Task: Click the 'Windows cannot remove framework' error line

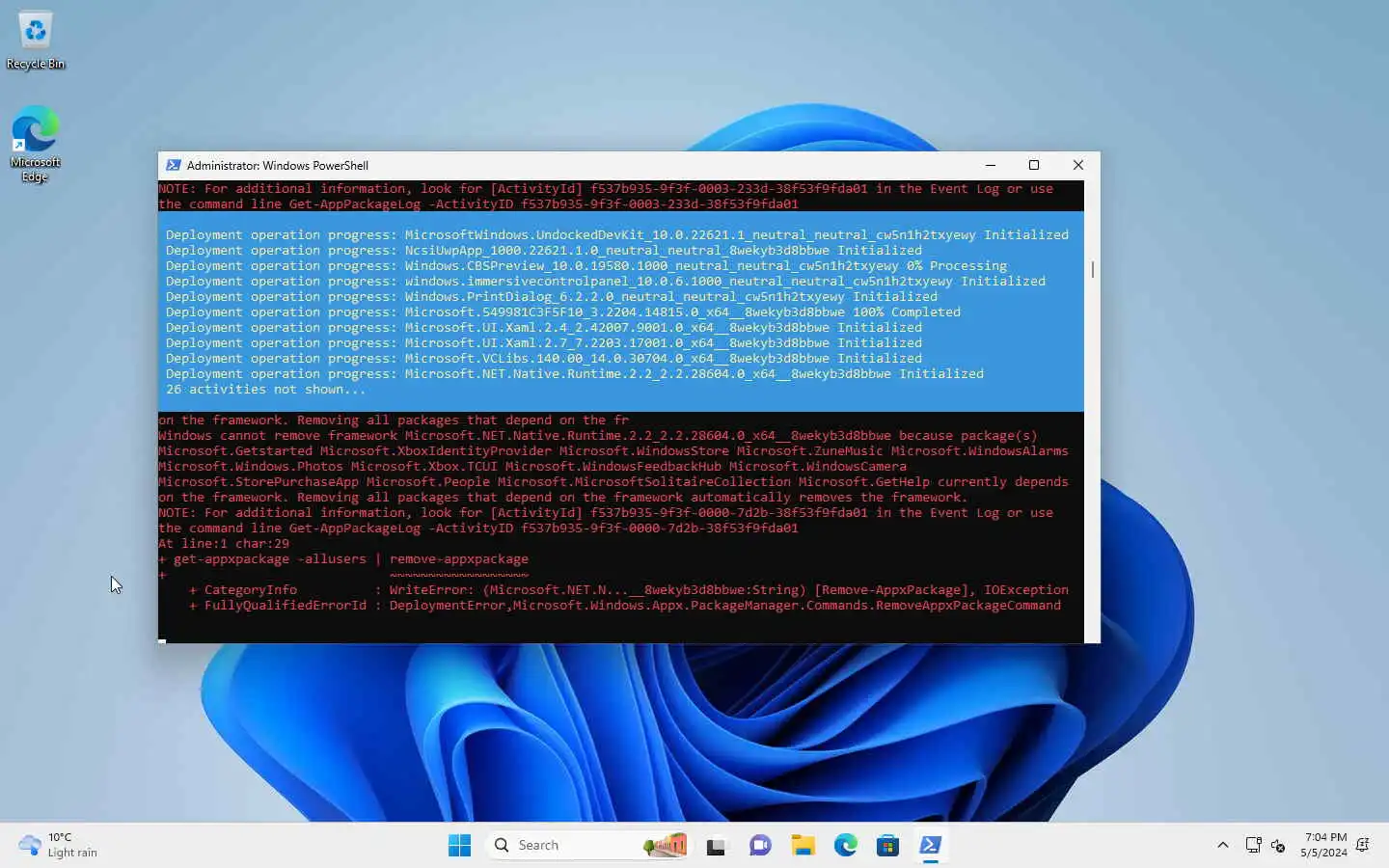Action: pos(598,436)
